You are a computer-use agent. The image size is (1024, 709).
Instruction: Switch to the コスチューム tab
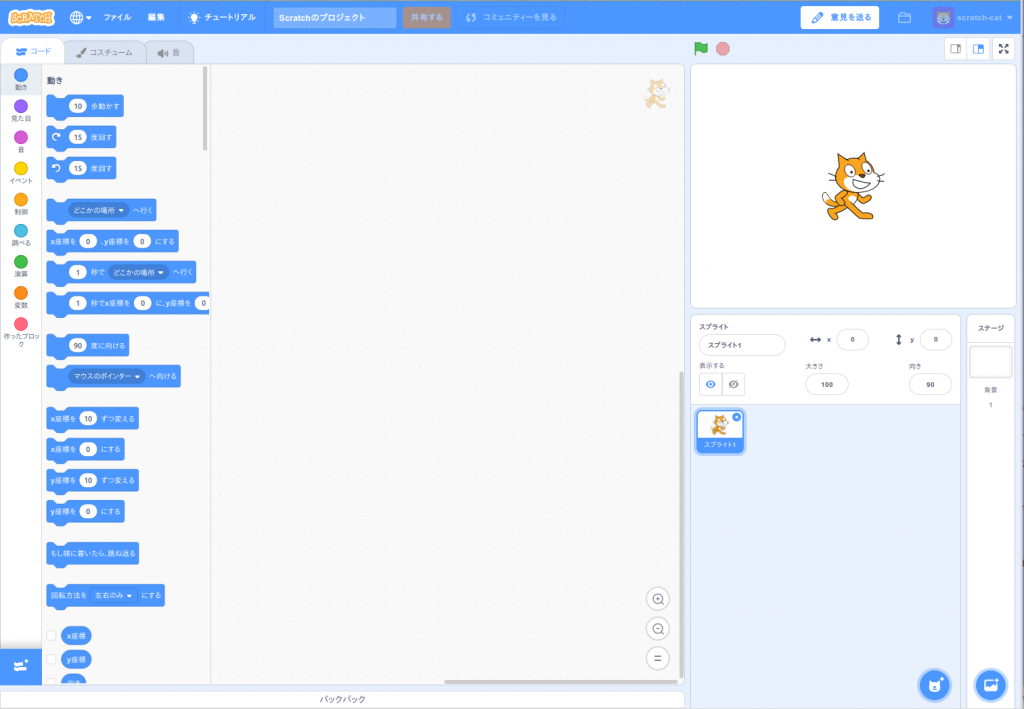104,52
